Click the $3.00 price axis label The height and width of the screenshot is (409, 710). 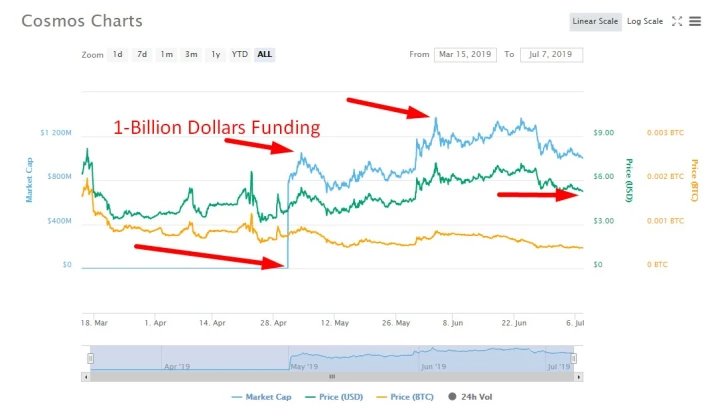(x=604, y=221)
